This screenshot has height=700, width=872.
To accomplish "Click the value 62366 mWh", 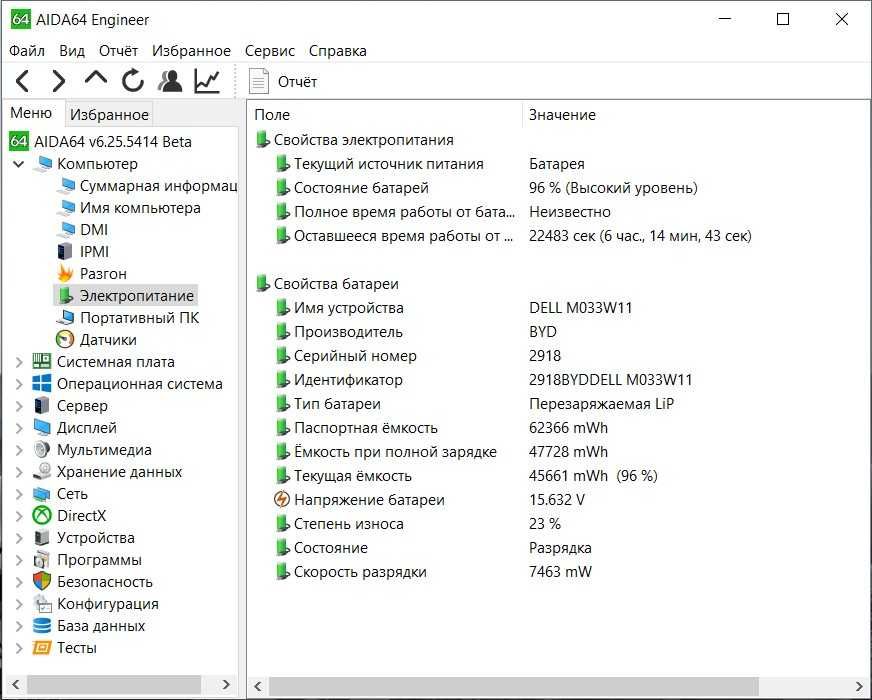I will pos(568,428).
